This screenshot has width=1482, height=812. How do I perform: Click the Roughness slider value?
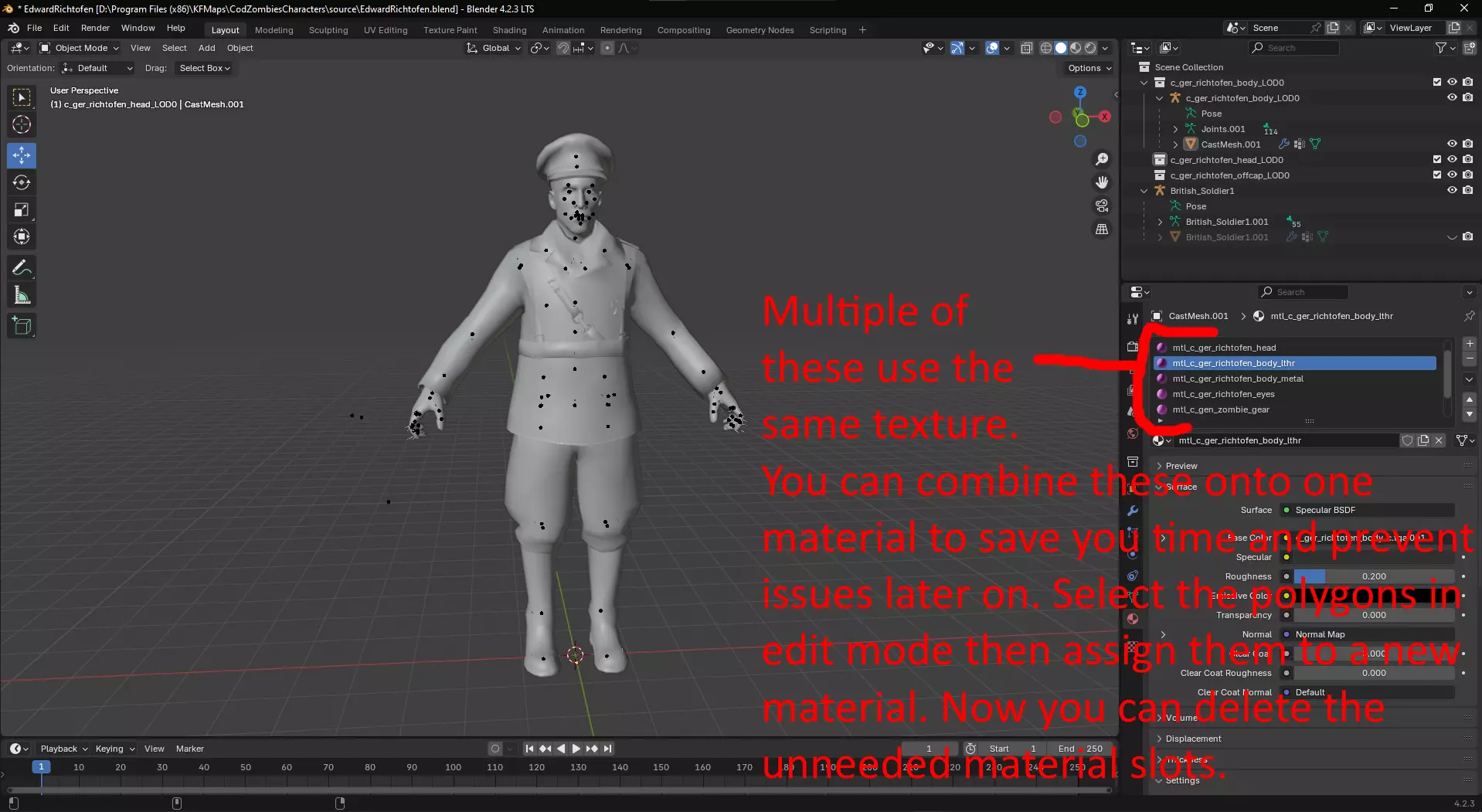point(1373,576)
